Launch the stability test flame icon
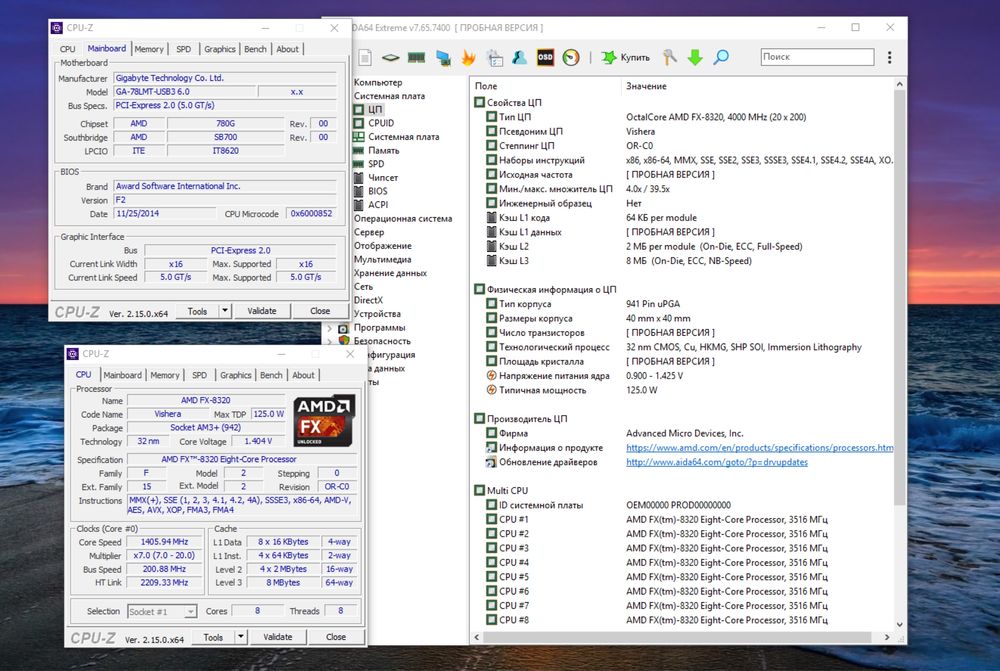 point(469,57)
